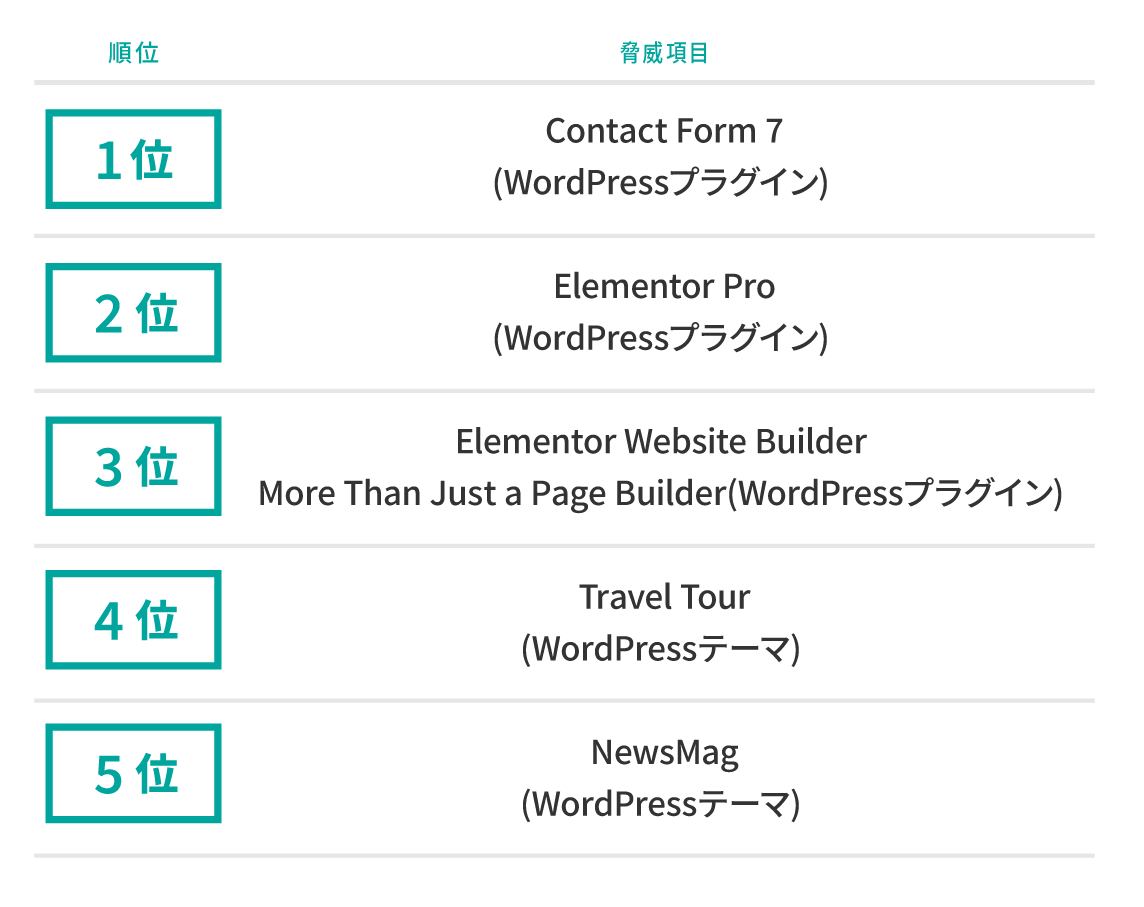The image size is (1144, 907).
Task: Click the 順位 column header
Action: coord(133,53)
